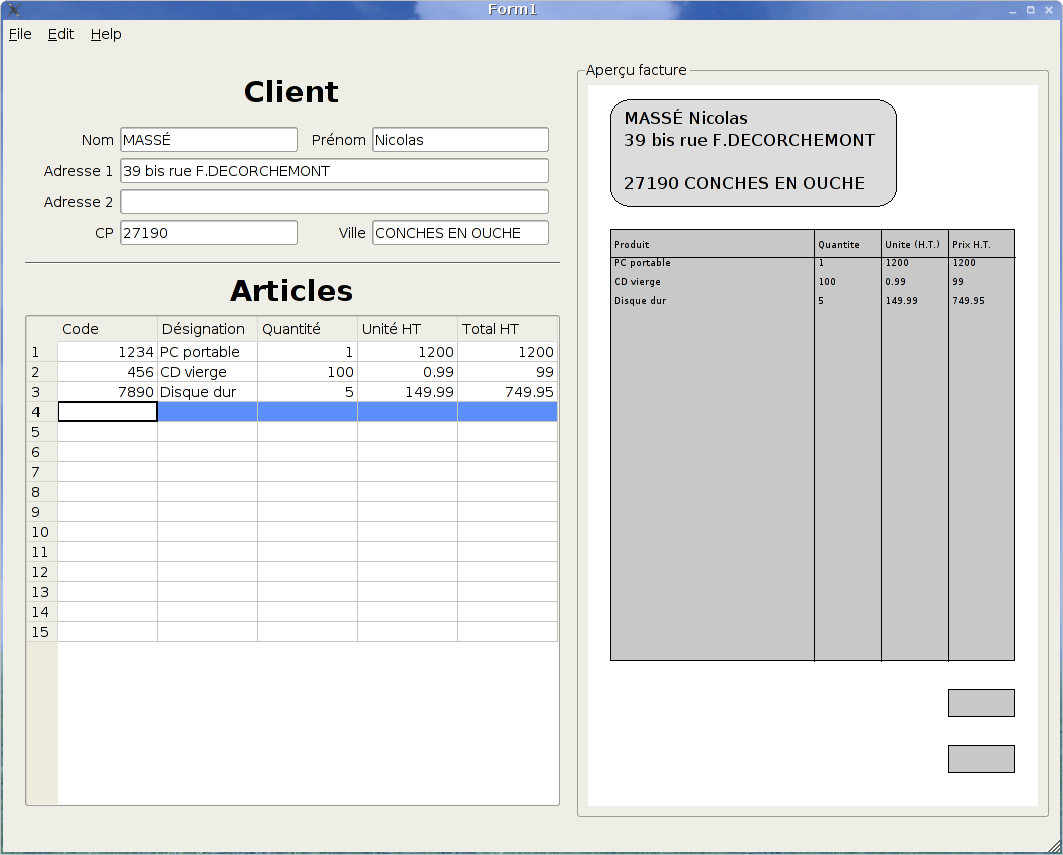Maximize the Form1 window
The width and height of the screenshot is (1063, 855).
click(1030, 10)
